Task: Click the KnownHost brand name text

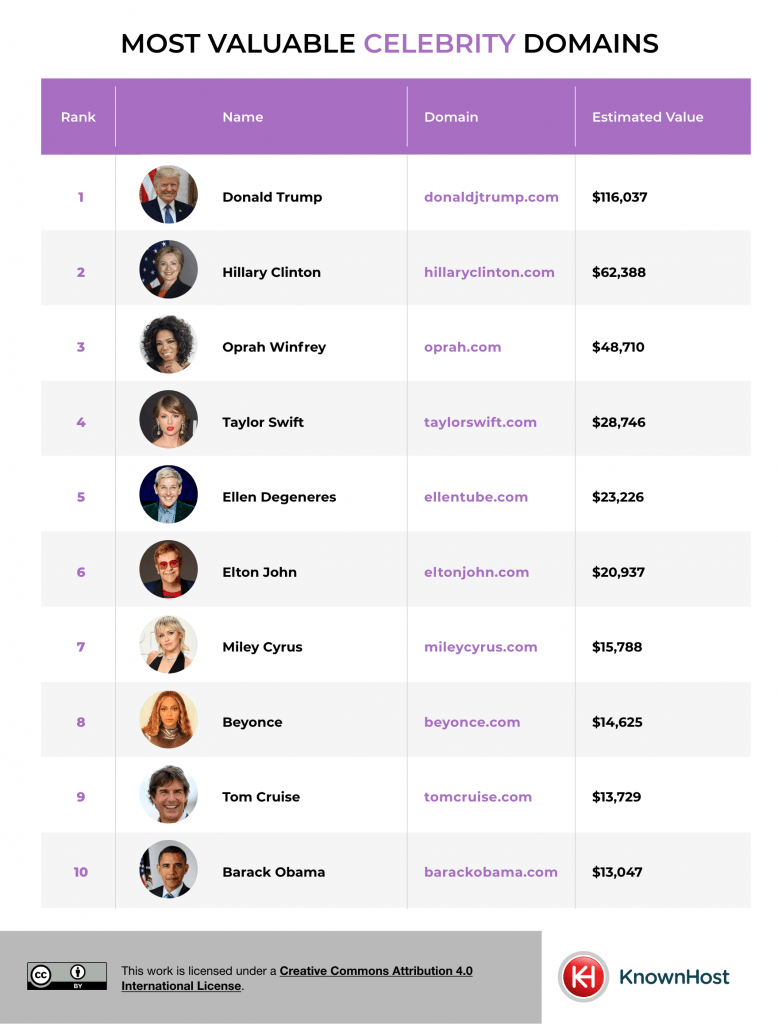Action: coord(674,977)
